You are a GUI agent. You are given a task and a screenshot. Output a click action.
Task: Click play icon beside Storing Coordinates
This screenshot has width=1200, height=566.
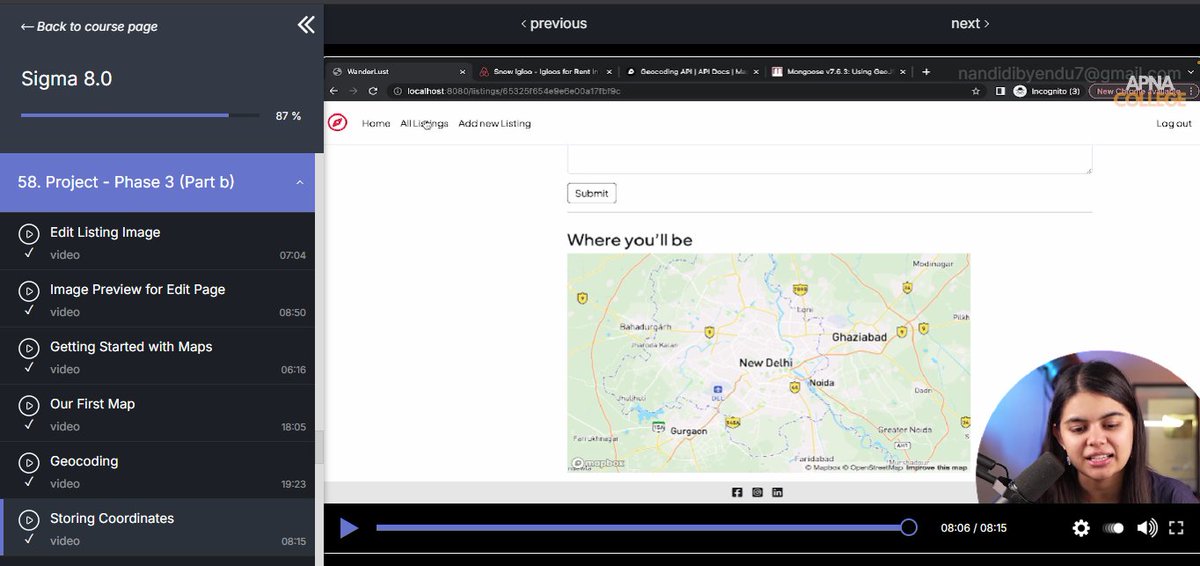(x=29, y=518)
